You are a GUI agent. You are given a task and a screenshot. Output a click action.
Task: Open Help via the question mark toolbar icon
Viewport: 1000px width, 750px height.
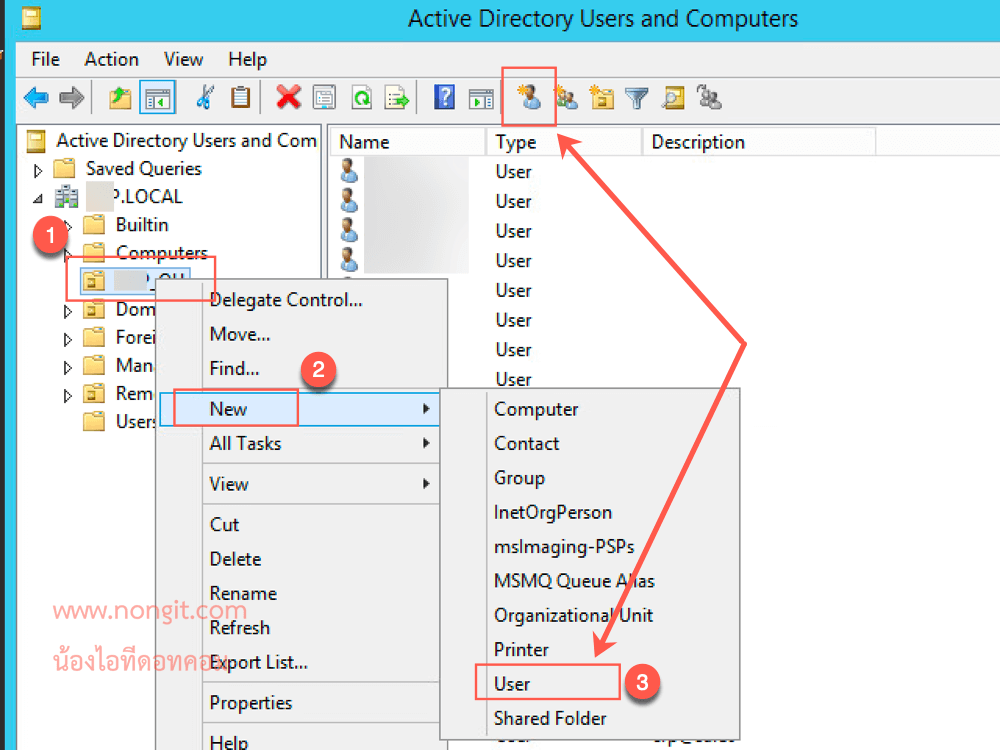click(443, 97)
